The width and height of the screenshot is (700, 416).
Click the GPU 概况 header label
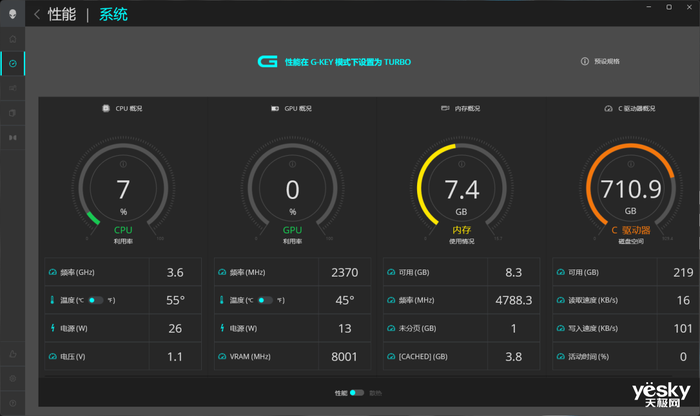coord(298,108)
